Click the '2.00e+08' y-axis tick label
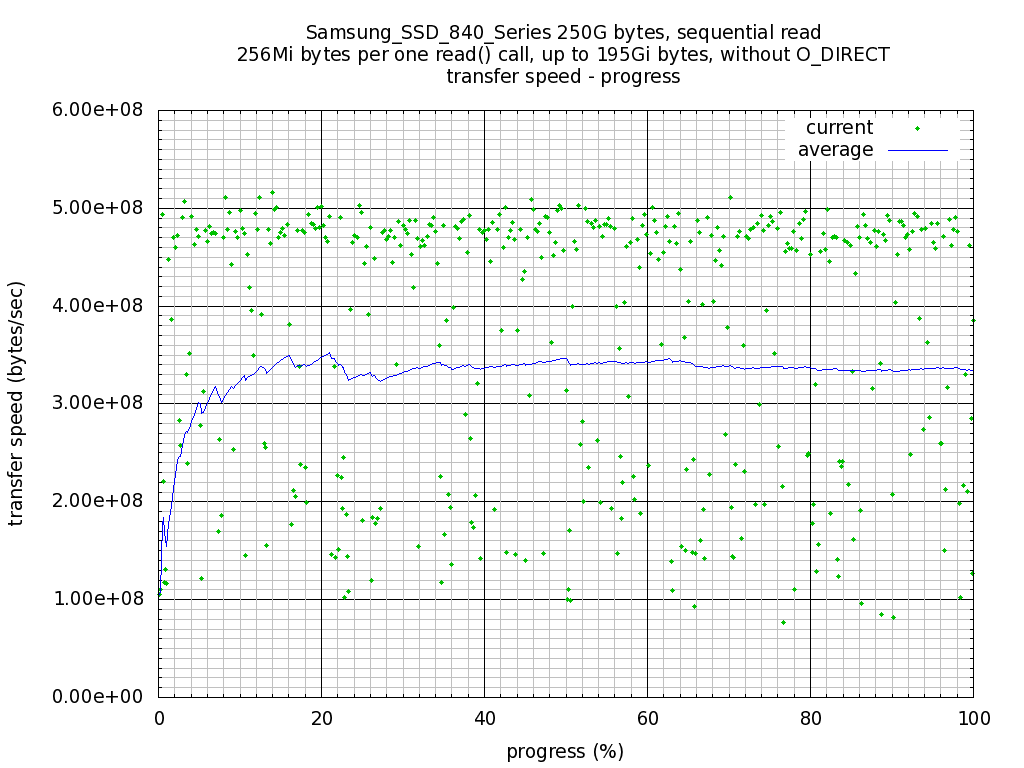This screenshot has height=768, width=1024. tap(97, 501)
